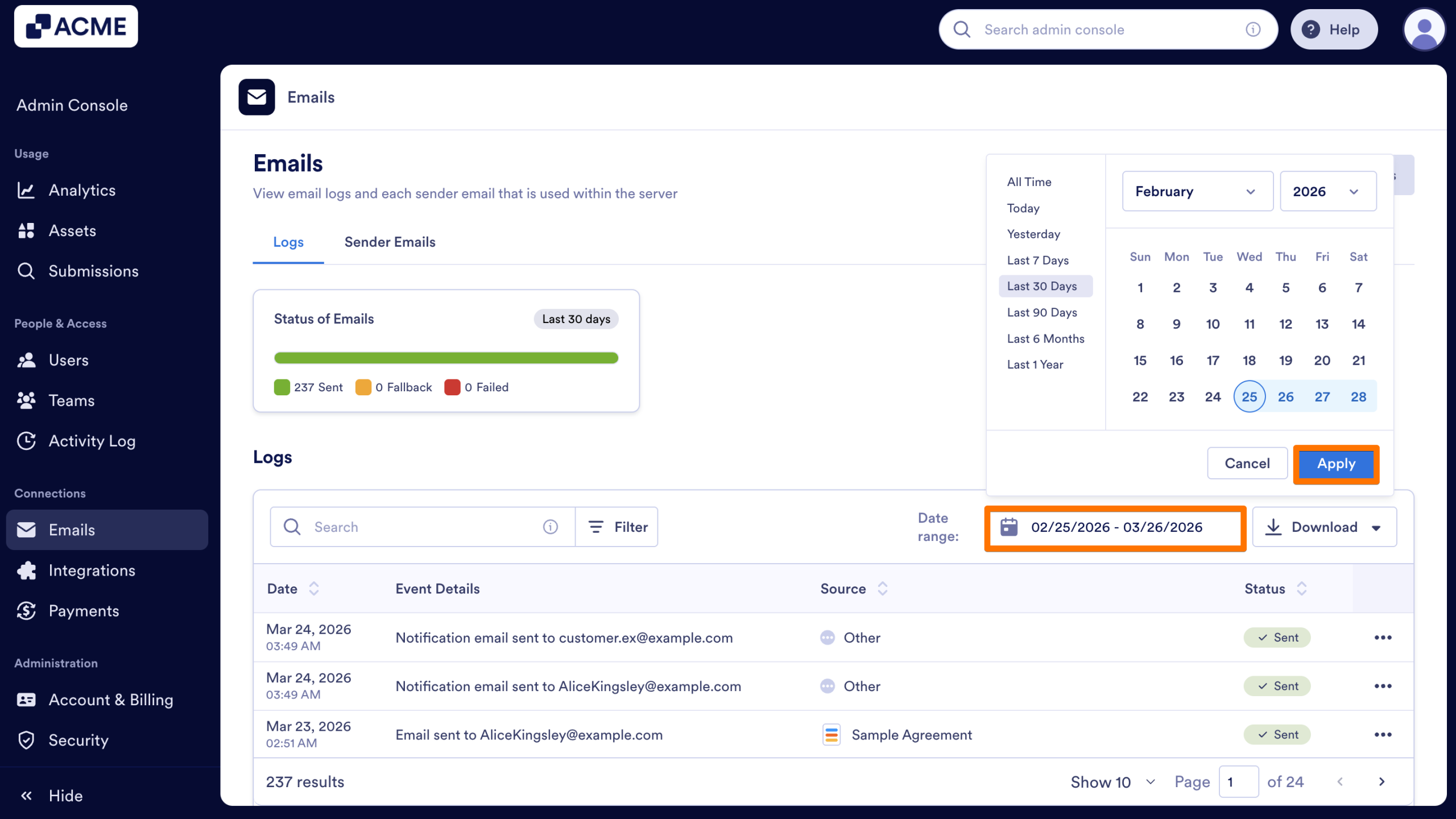Expand the February month dropdown

click(1197, 191)
